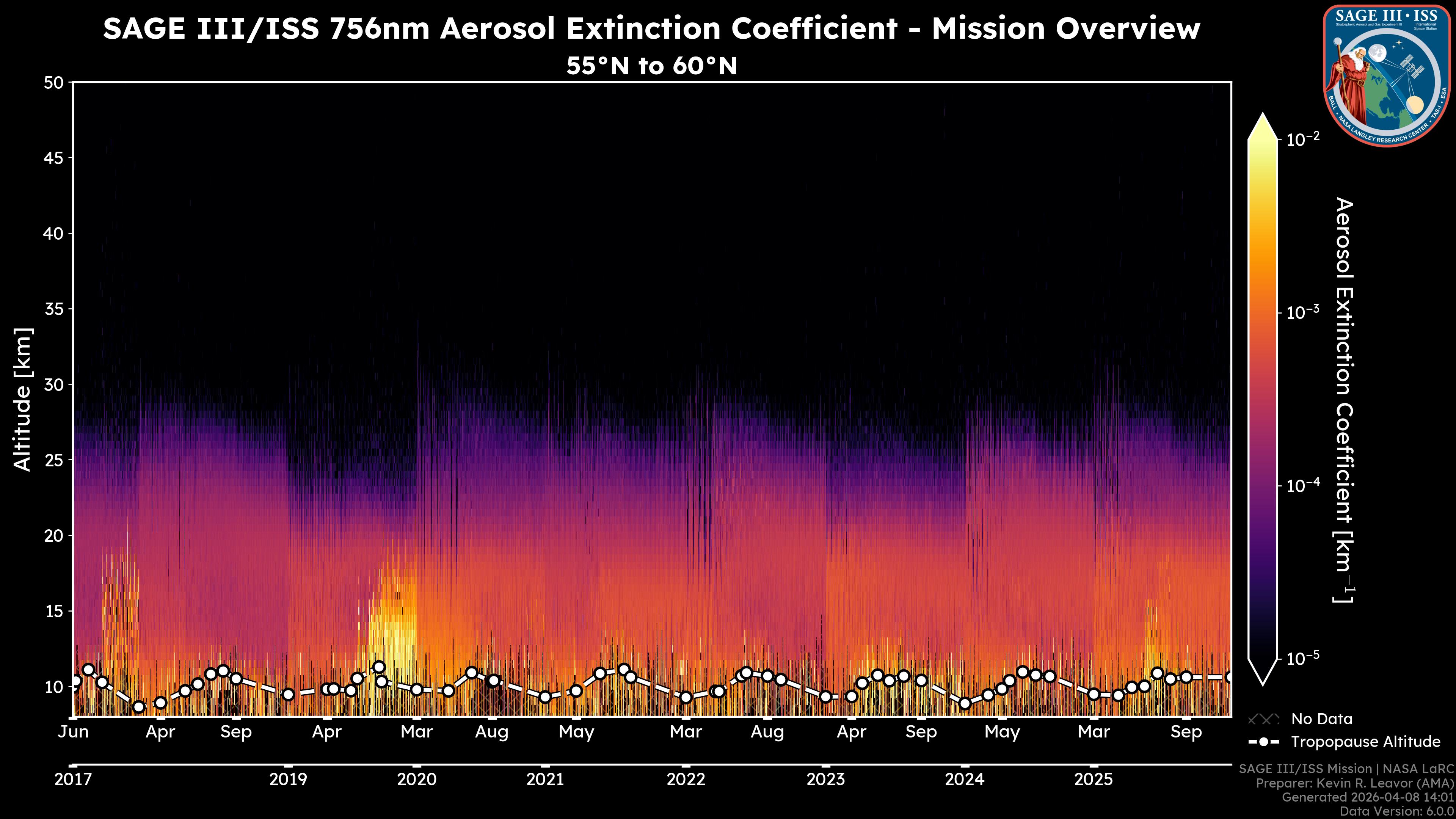Click the 50 km altitude tick label
The height and width of the screenshot is (819, 1456).
point(54,83)
